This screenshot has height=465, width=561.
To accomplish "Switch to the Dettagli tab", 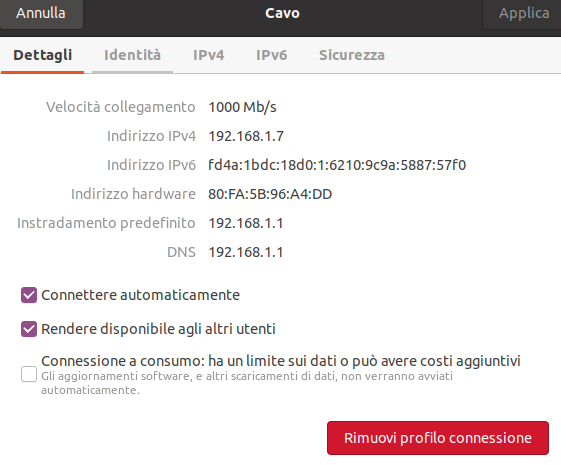I will click(x=43, y=55).
